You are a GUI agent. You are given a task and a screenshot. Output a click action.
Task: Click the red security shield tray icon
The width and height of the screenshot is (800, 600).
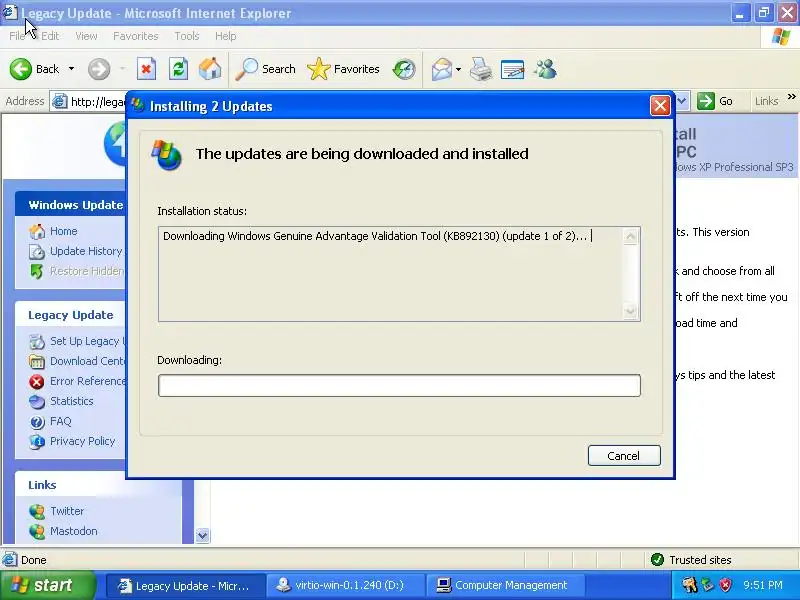pos(726,585)
